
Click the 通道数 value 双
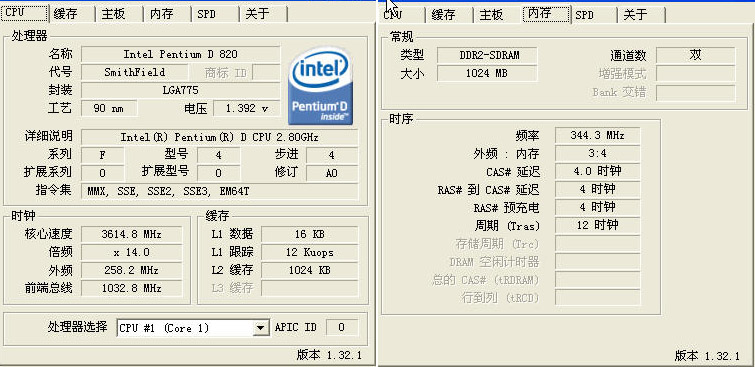pos(696,55)
